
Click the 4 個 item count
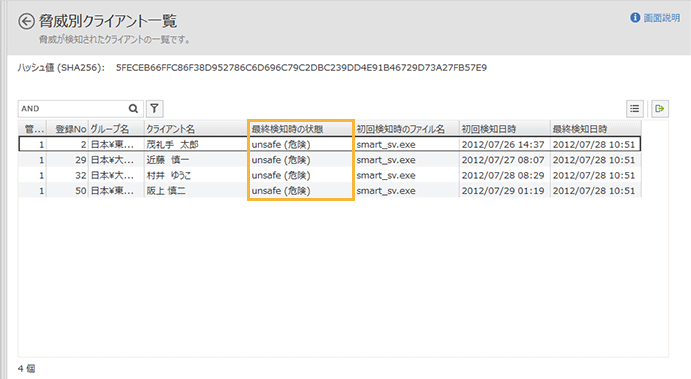pos(26,368)
